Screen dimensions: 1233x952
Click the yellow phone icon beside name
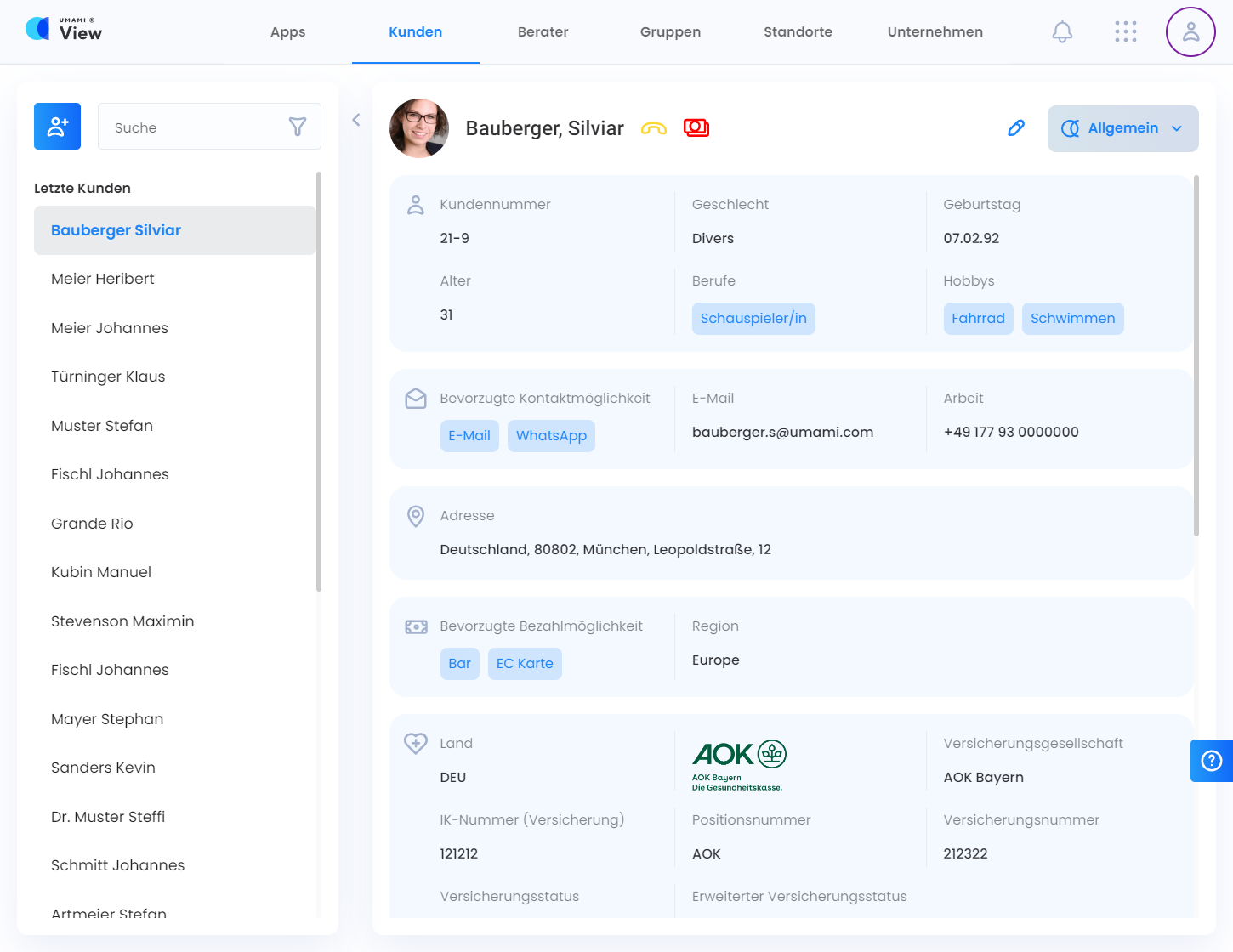653,128
